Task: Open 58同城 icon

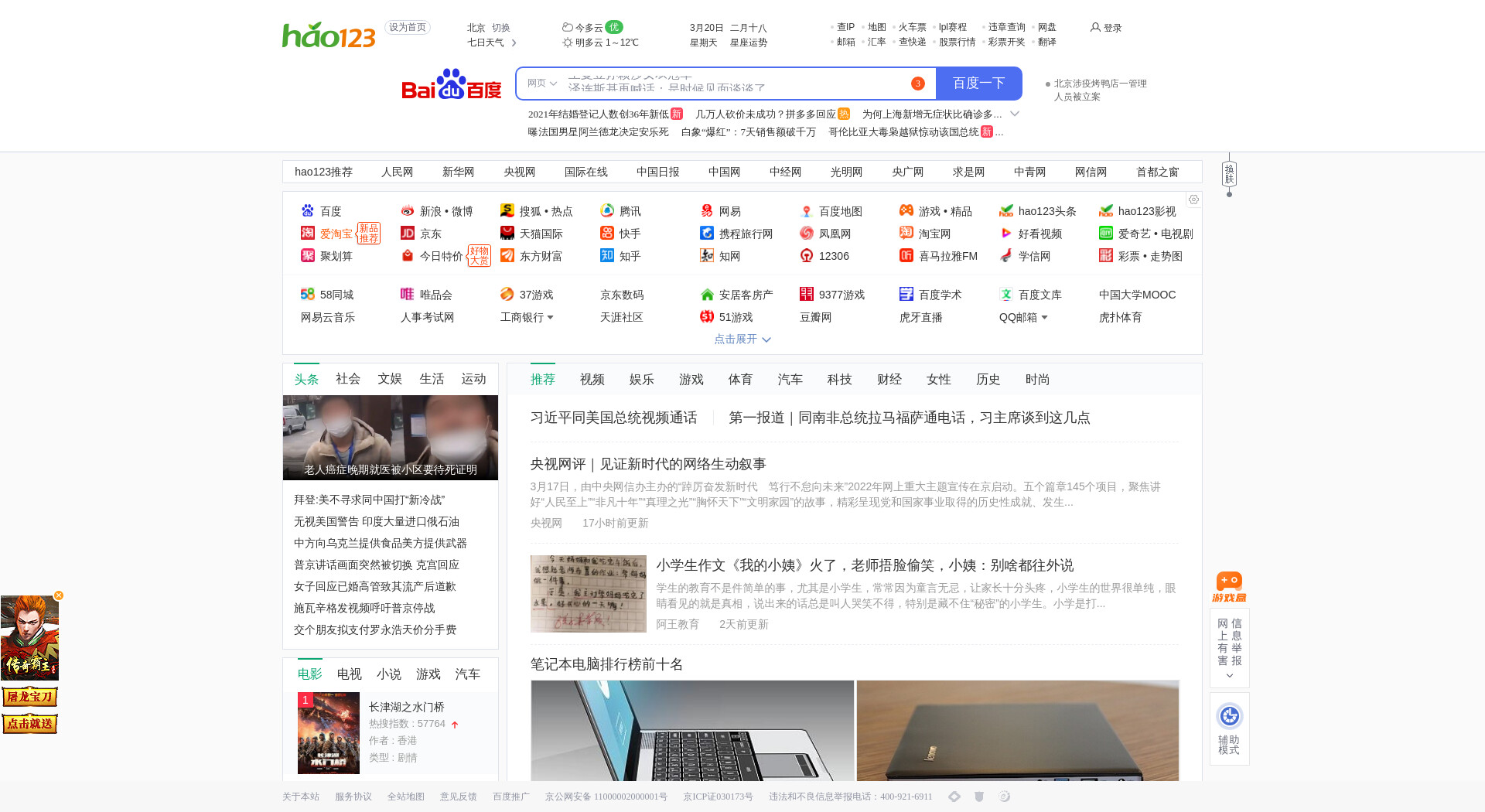Action: [308, 295]
